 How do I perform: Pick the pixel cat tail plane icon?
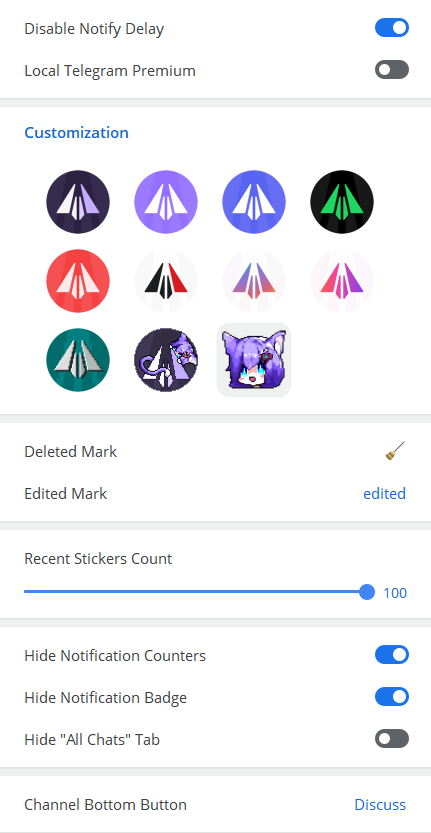click(x=166, y=360)
